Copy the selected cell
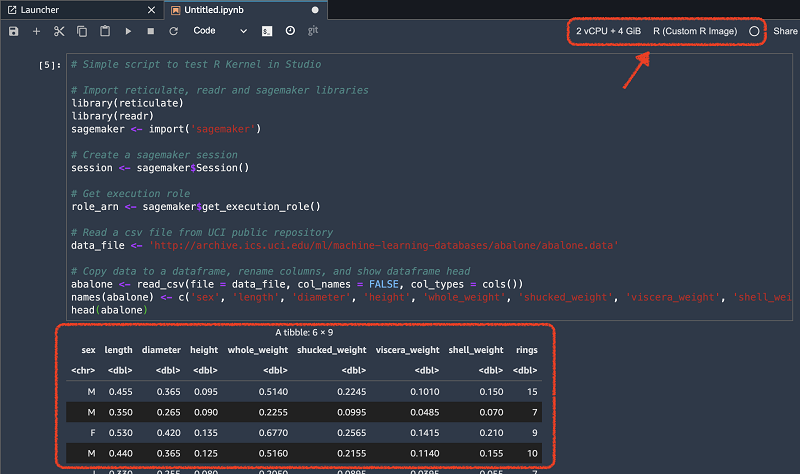 pyautogui.click(x=82, y=31)
